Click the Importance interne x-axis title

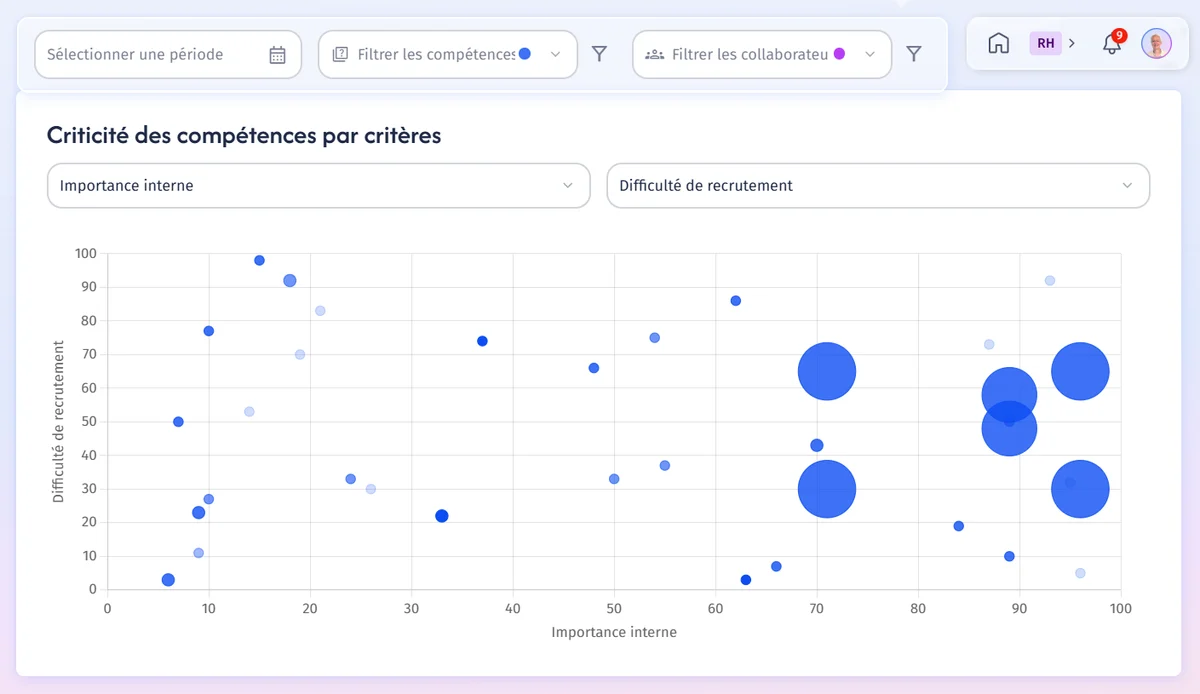[614, 632]
